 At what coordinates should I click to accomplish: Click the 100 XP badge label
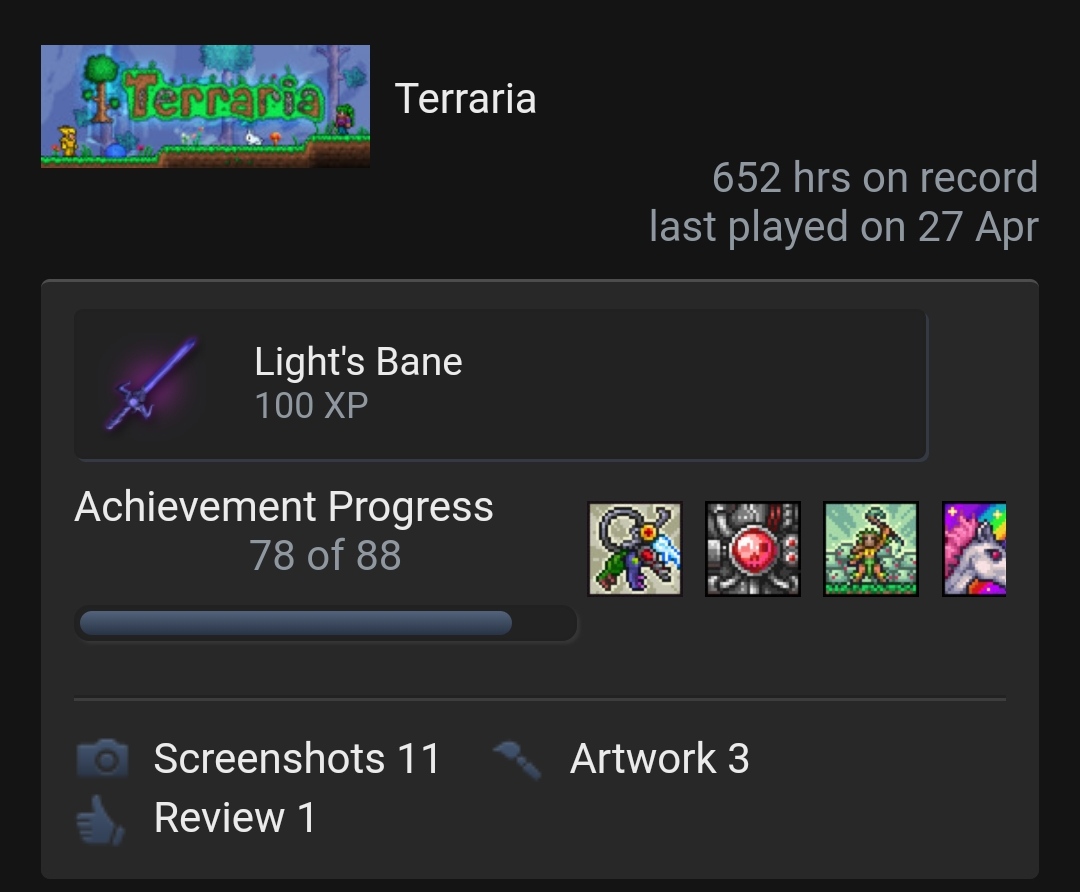coord(311,405)
